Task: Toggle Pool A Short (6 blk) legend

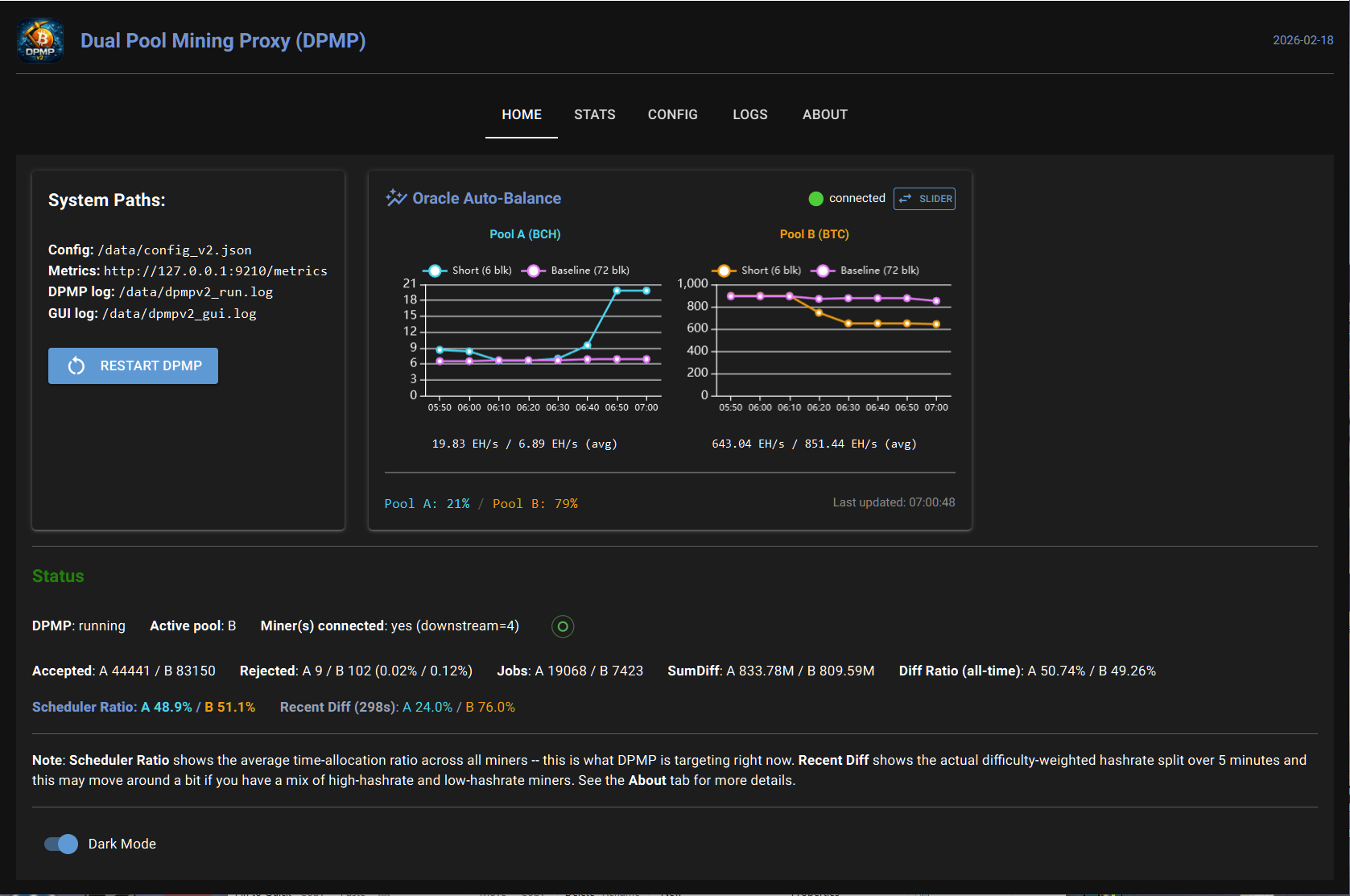Action: pyautogui.click(x=469, y=270)
